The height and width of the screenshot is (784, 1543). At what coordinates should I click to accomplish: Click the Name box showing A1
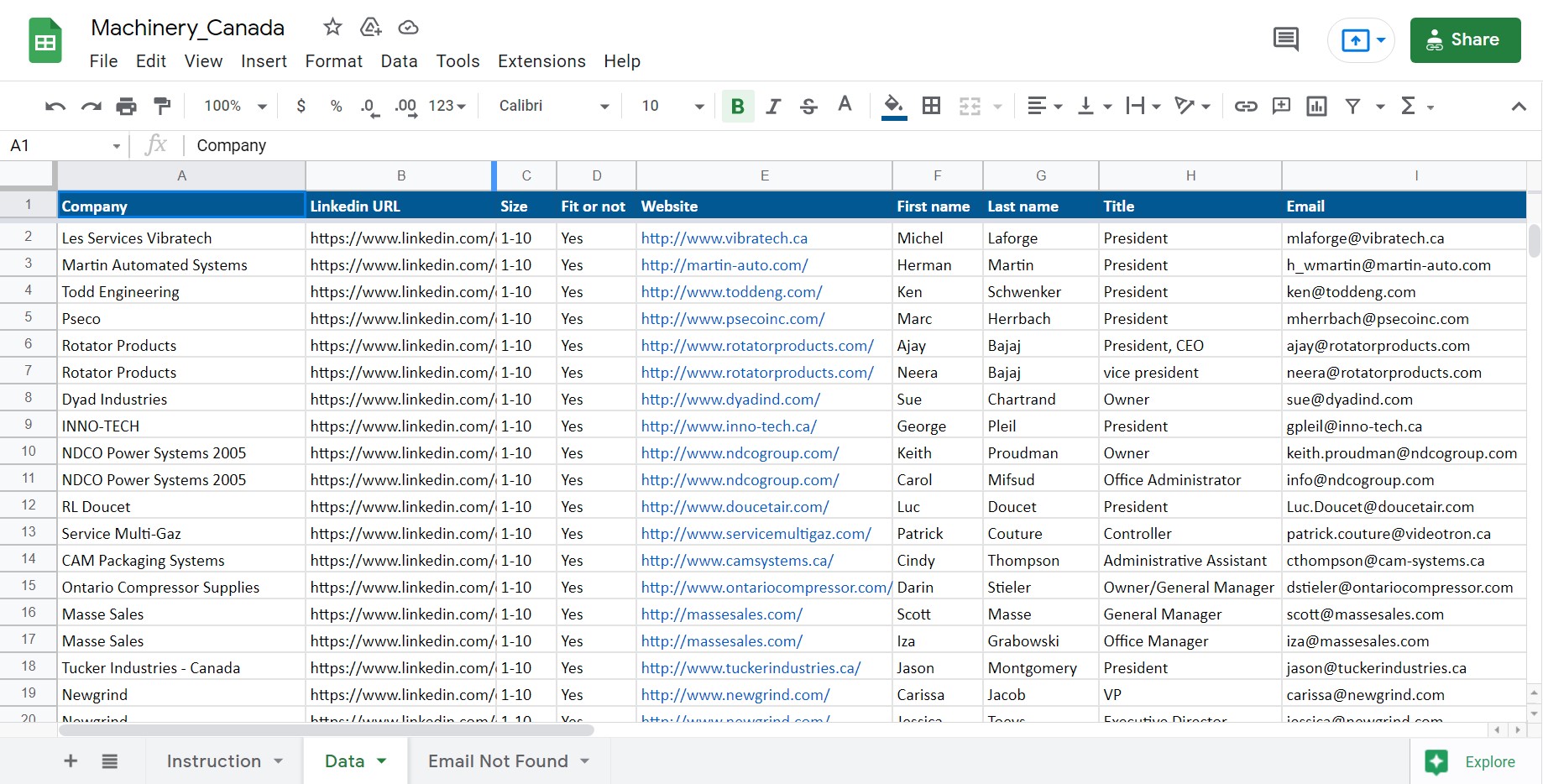coord(65,145)
